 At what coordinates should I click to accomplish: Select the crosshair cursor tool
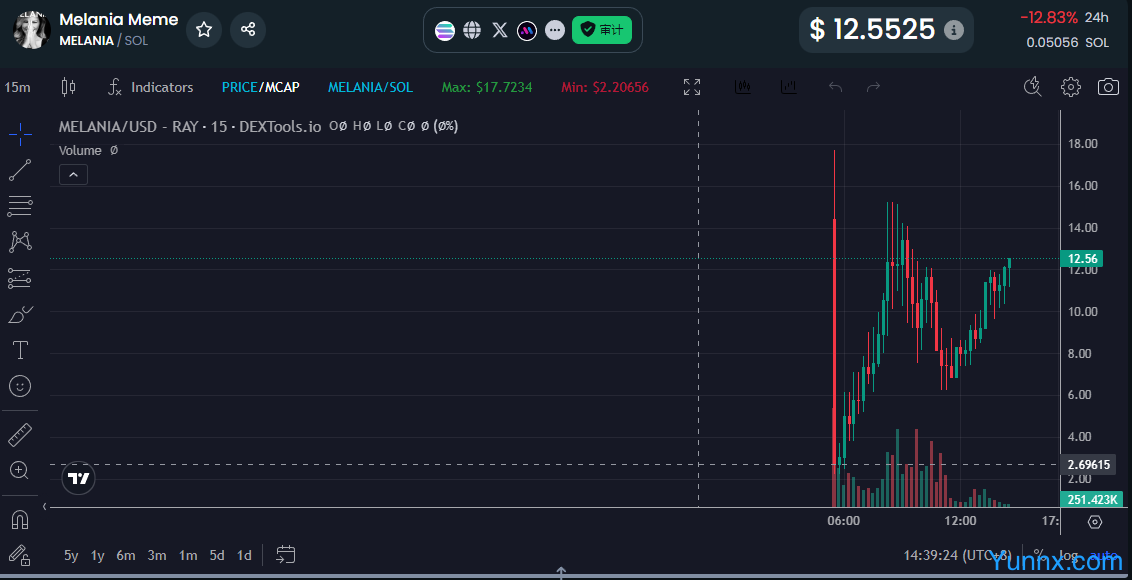coord(20,133)
